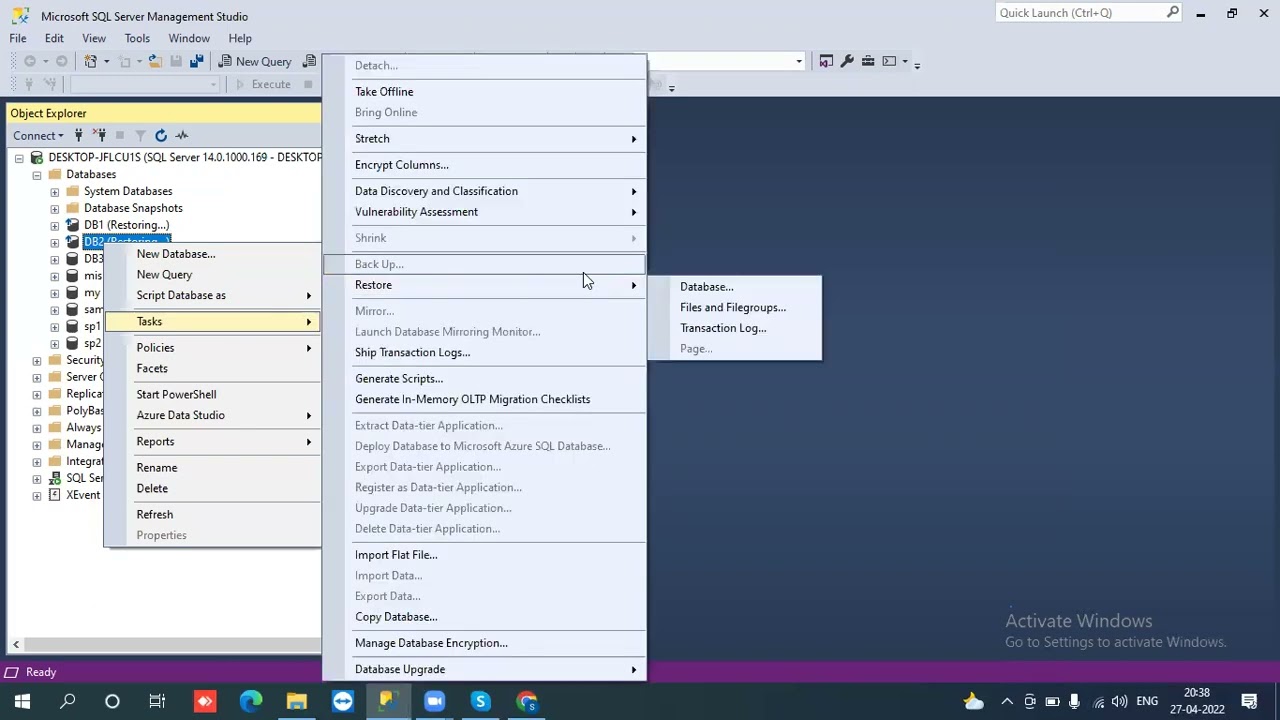This screenshot has width=1280, height=720.
Task: Click the New Project icon in toolbar
Action: click(x=91, y=62)
